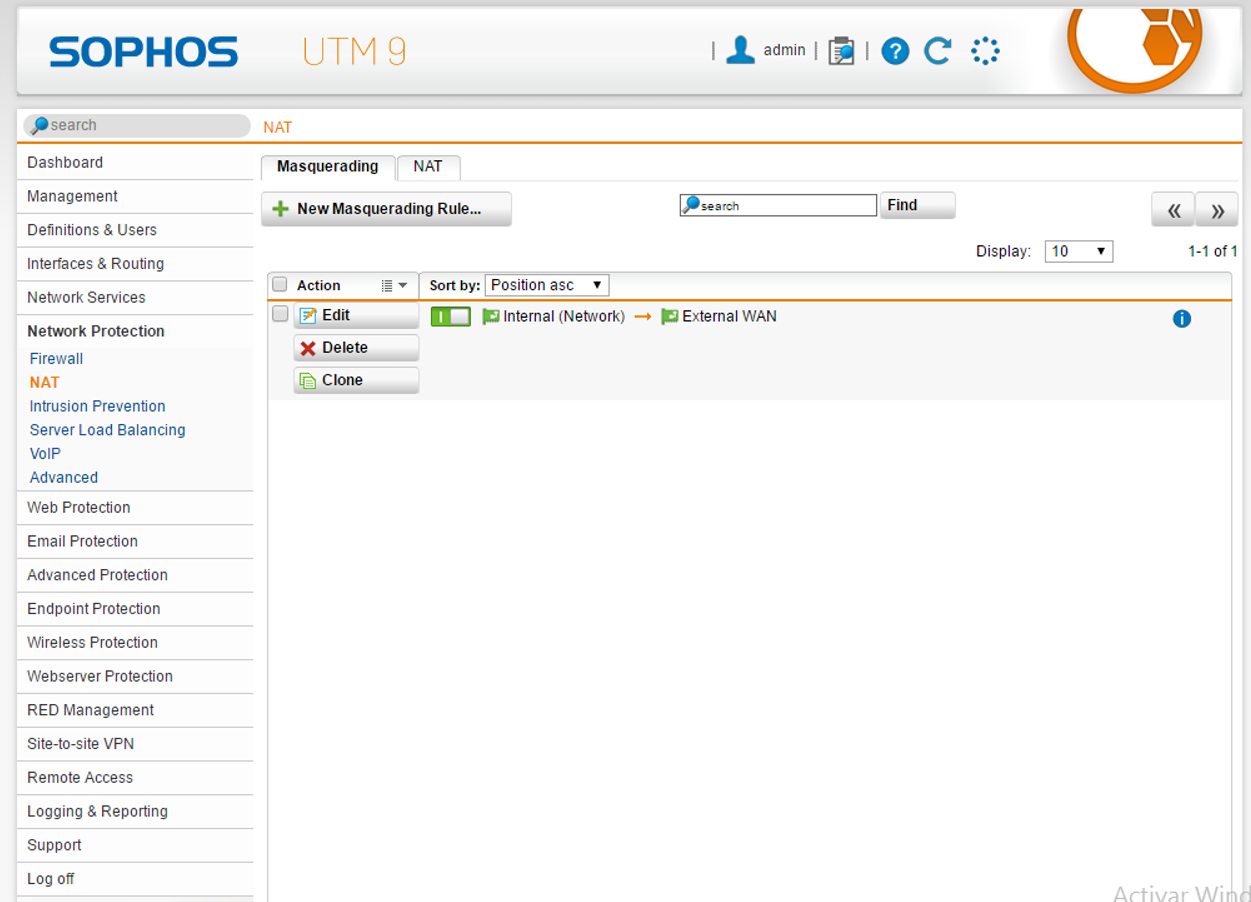The image size is (1251, 902).
Task: Open Dashboard in the sidebar
Action: [x=135, y=163]
